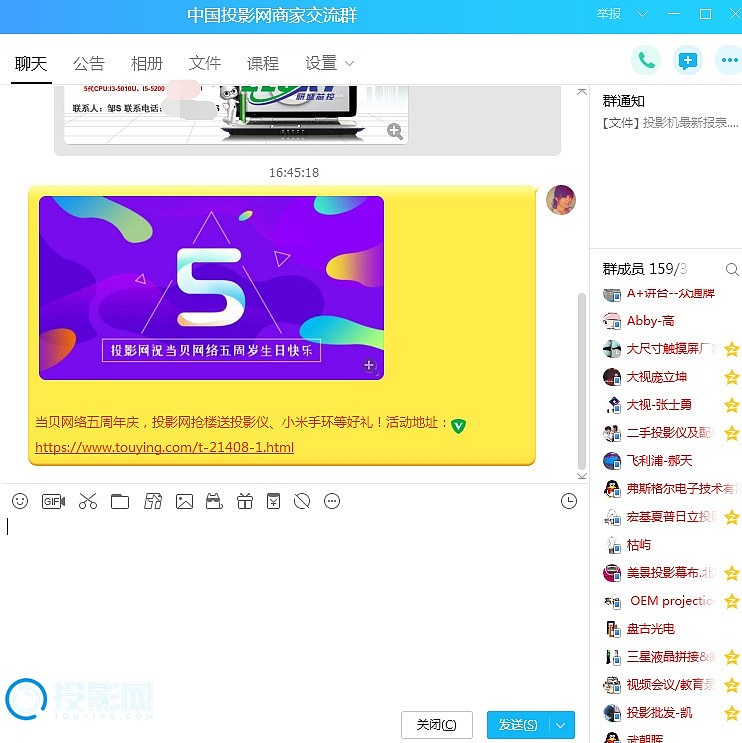Start a group voice call
Viewport: 742px width, 743px height.
point(646,60)
